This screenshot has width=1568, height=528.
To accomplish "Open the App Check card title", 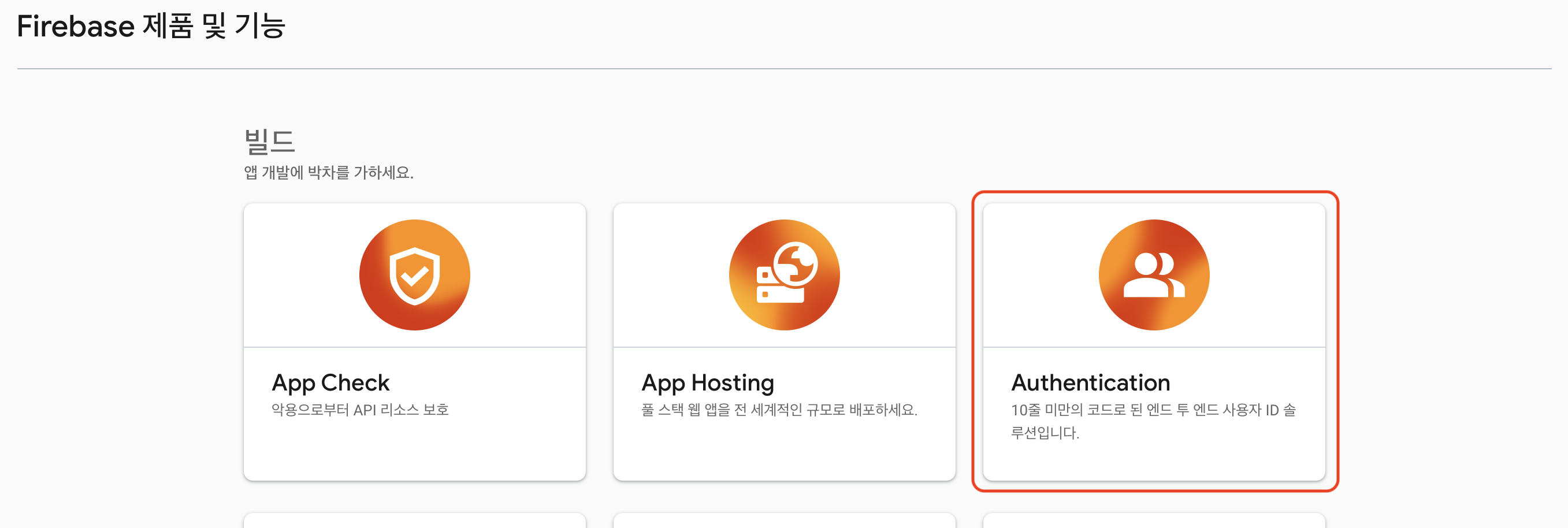I will coord(330,382).
